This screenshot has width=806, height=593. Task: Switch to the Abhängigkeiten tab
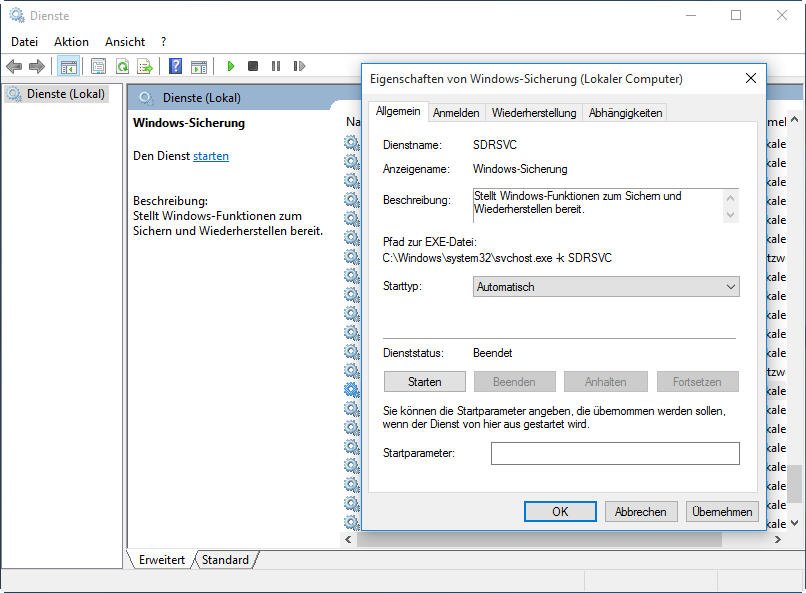[x=625, y=113]
